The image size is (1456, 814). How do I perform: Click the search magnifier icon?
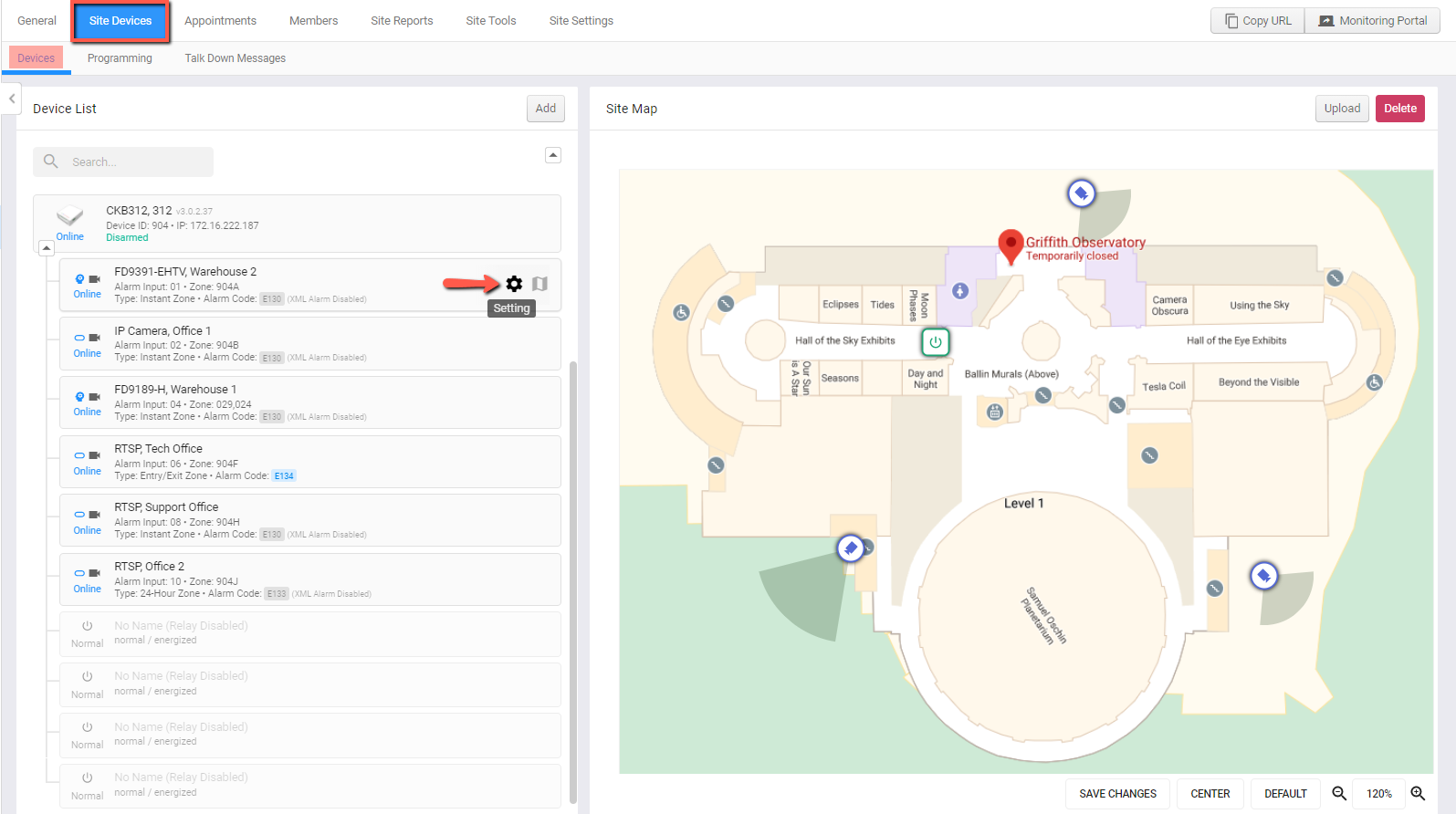coord(51,162)
